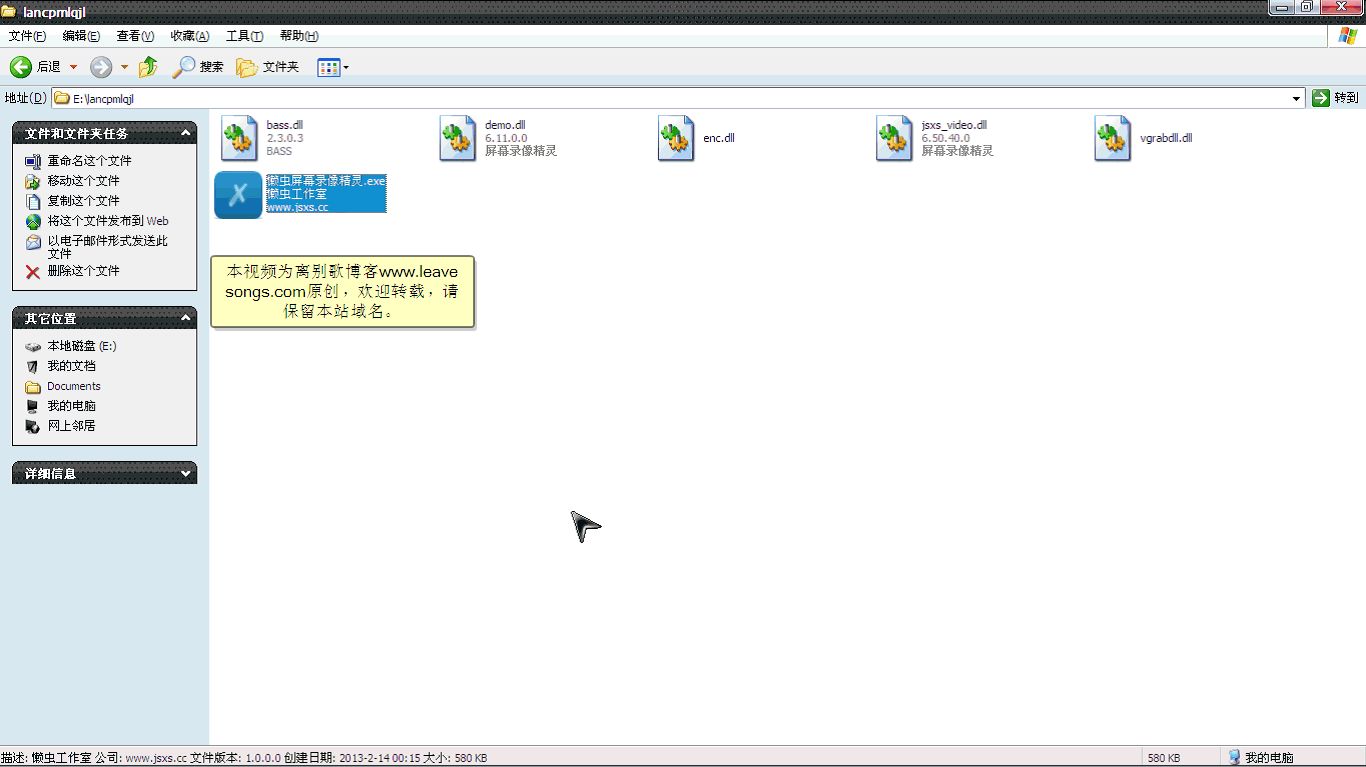Screen dimensions: 1366x767
Task: Click the 懒虫屏幕录像精灵.exe file name
Action: (x=326, y=181)
